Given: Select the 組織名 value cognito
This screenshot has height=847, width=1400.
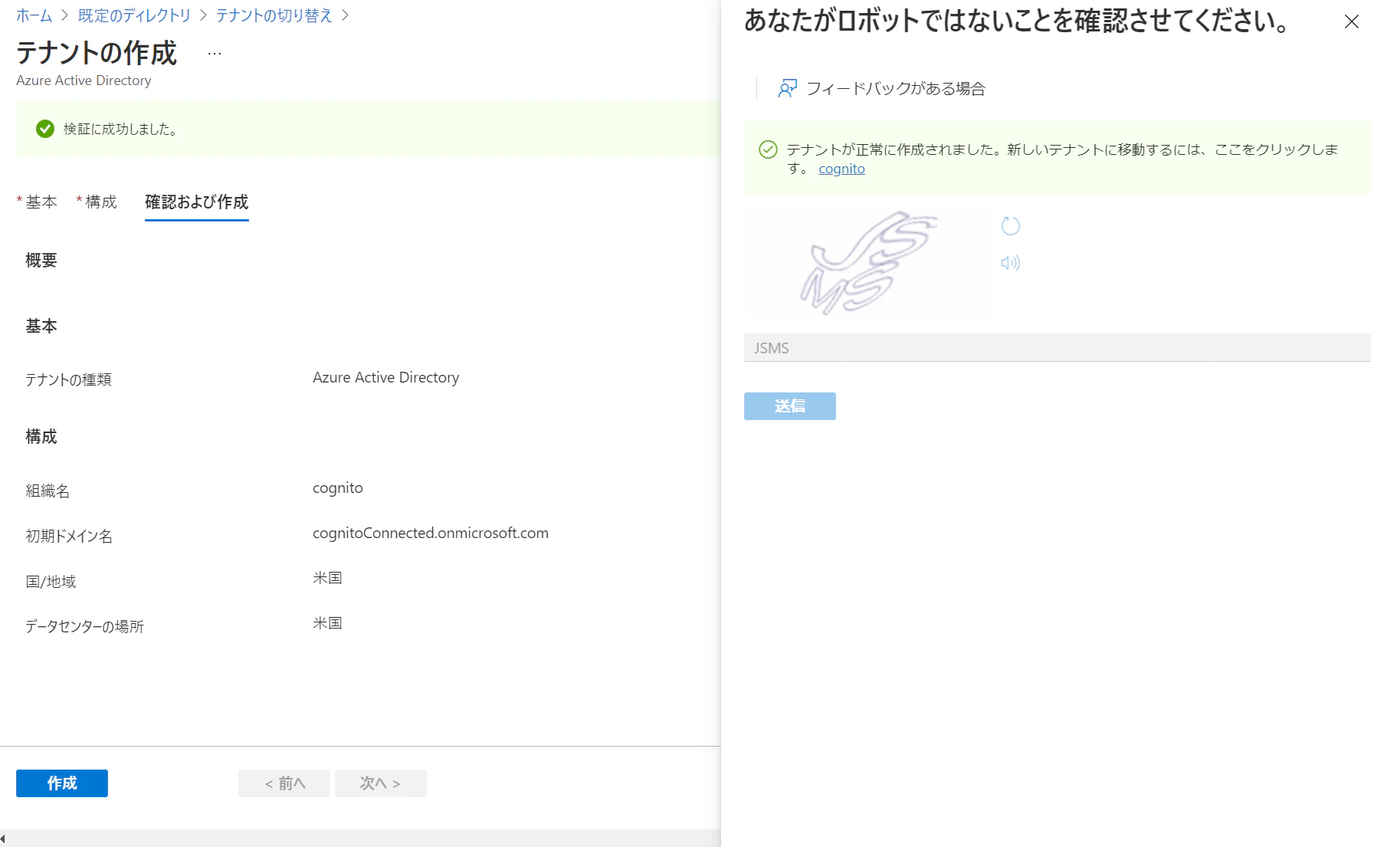Looking at the screenshot, I should (338, 488).
